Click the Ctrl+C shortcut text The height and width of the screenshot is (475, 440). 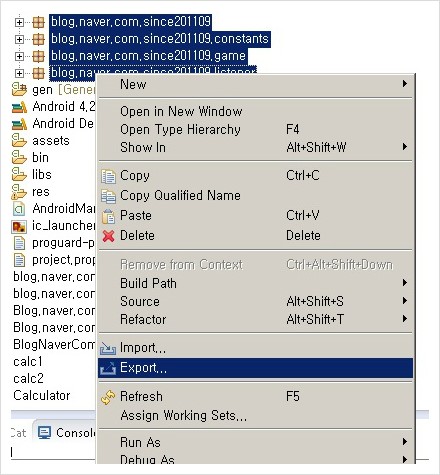(303, 175)
